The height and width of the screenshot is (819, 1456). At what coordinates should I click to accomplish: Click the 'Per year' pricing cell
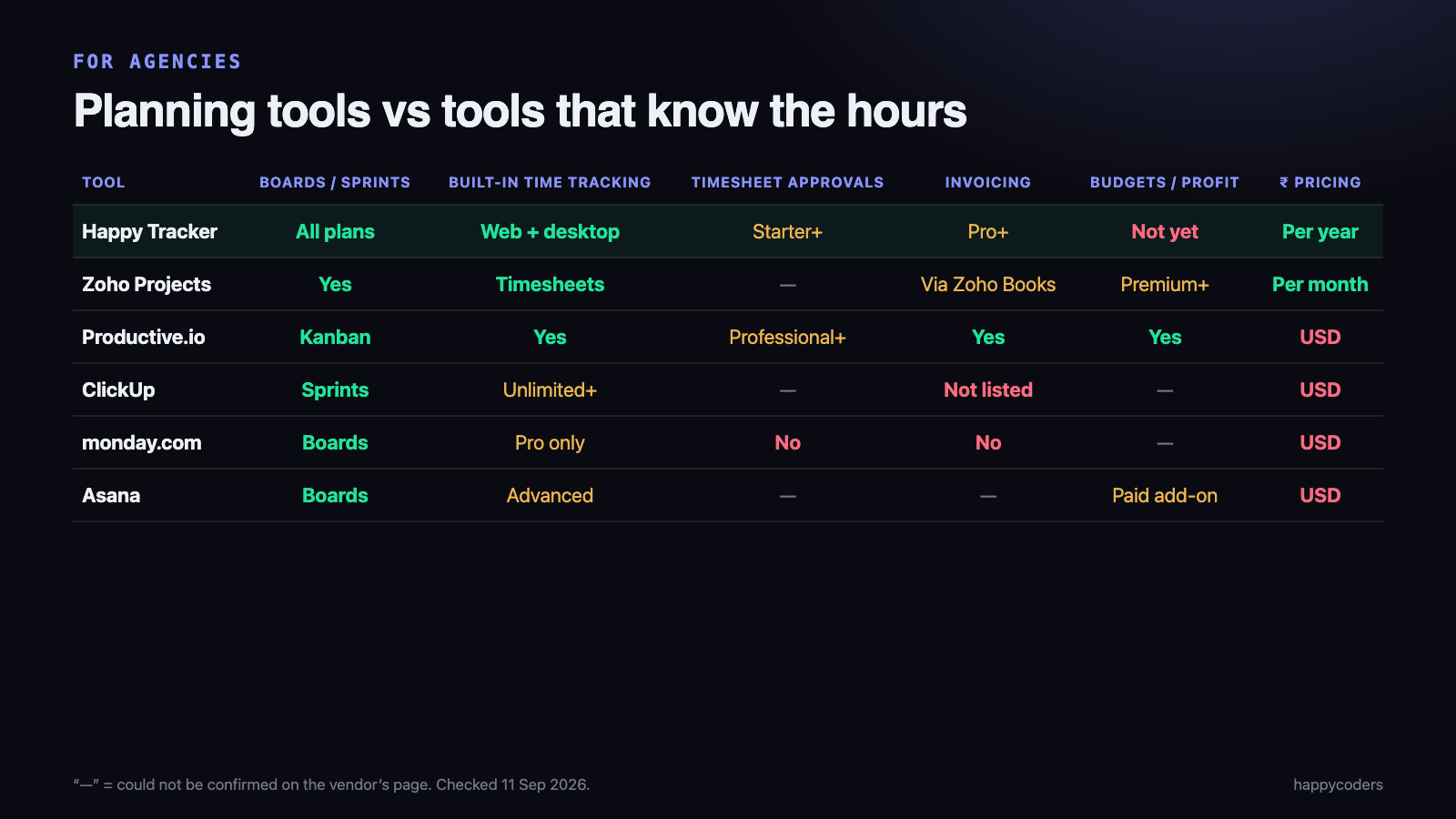point(1320,232)
